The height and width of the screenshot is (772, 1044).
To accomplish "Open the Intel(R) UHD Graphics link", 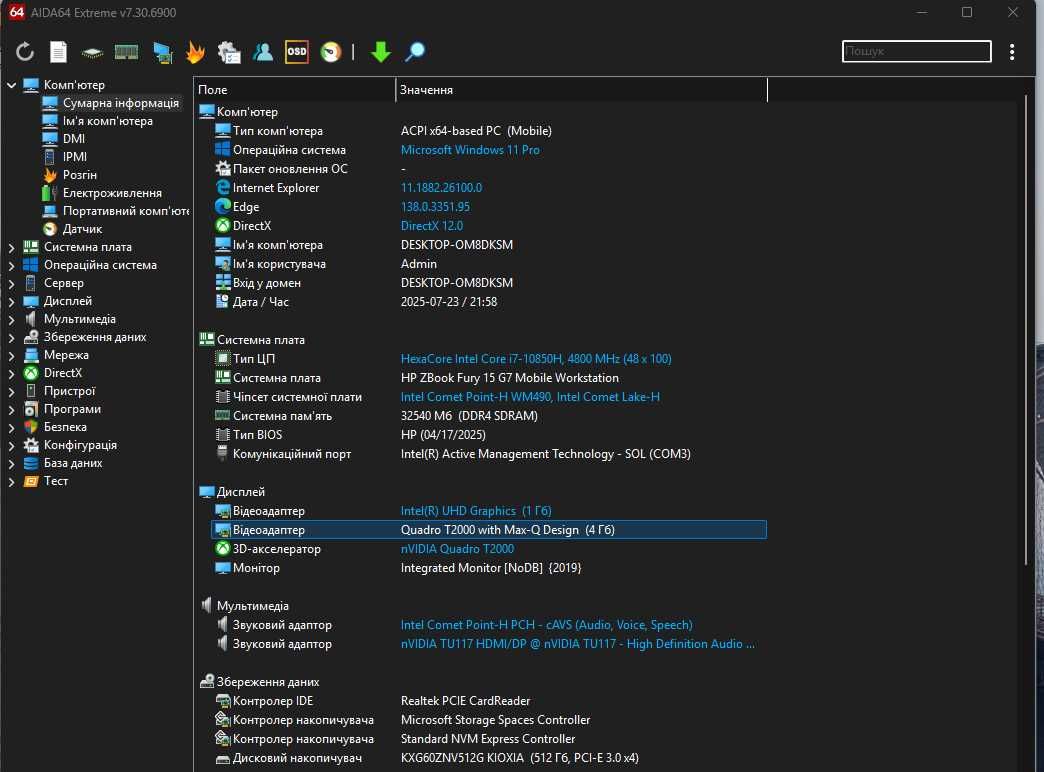I will (x=476, y=511).
